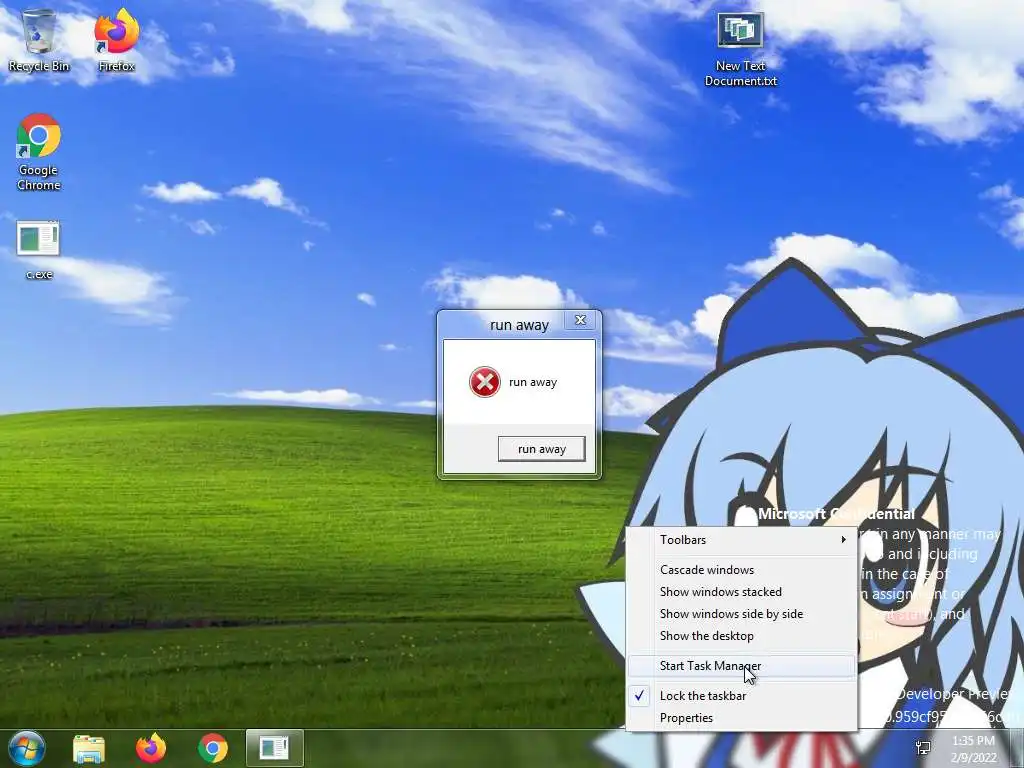Launch Firefox from the taskbar
The height and width of the screenshot is (768, 1024).
(x=151, y=748)
